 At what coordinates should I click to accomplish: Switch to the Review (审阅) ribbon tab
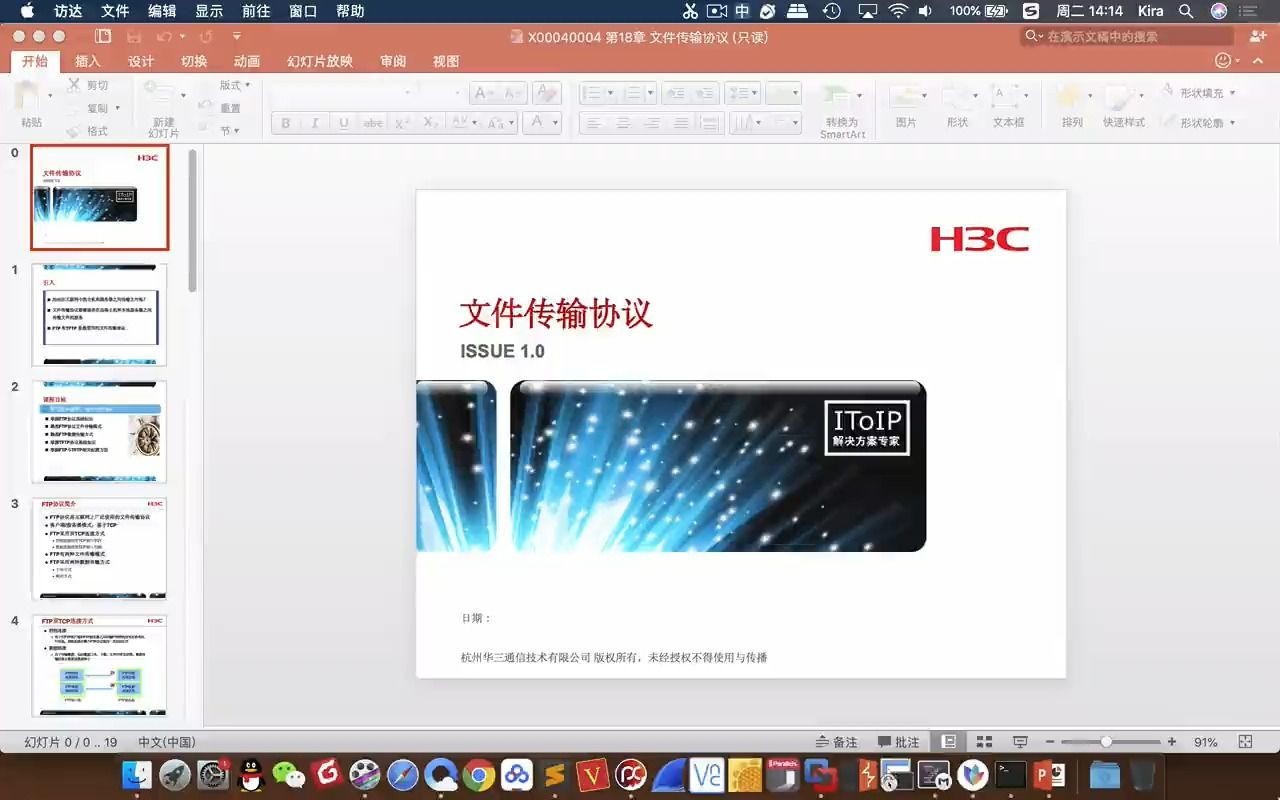[x=393, y=61]
